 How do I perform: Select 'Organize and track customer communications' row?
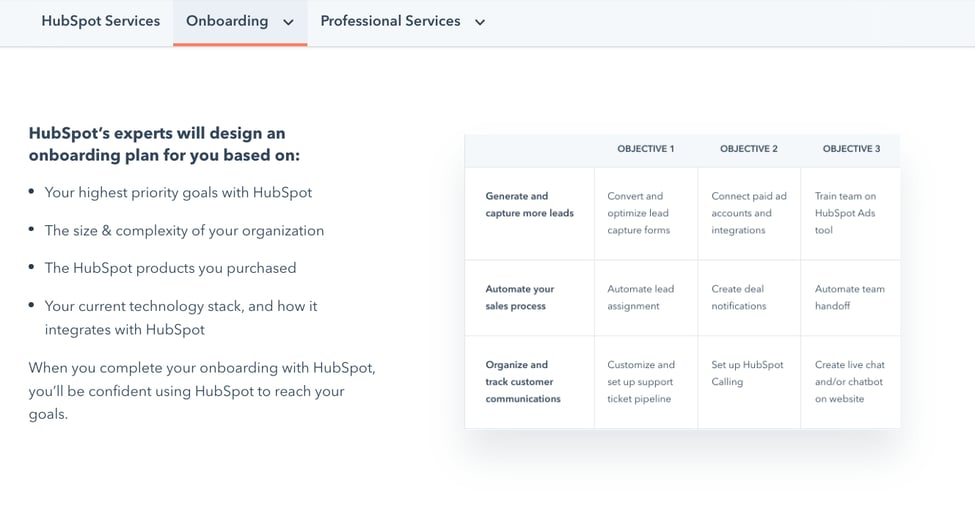coord(523,382)
